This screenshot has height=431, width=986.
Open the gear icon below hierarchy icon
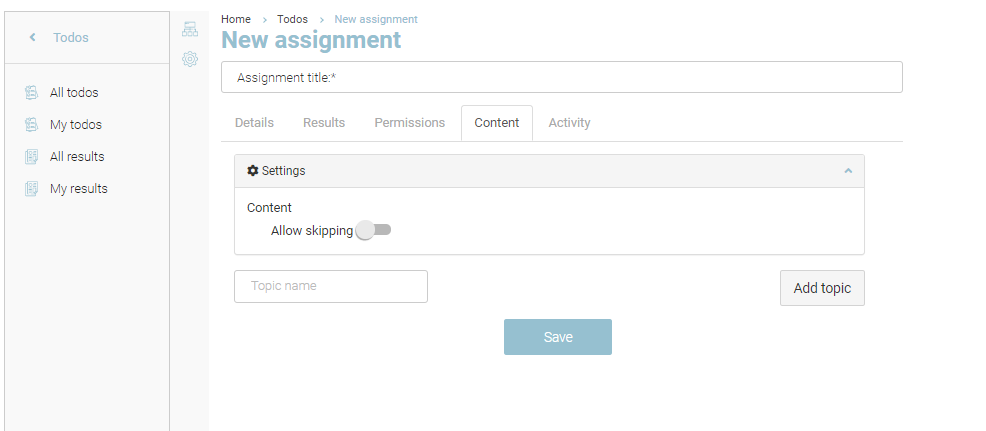click(x=190, y=59)
